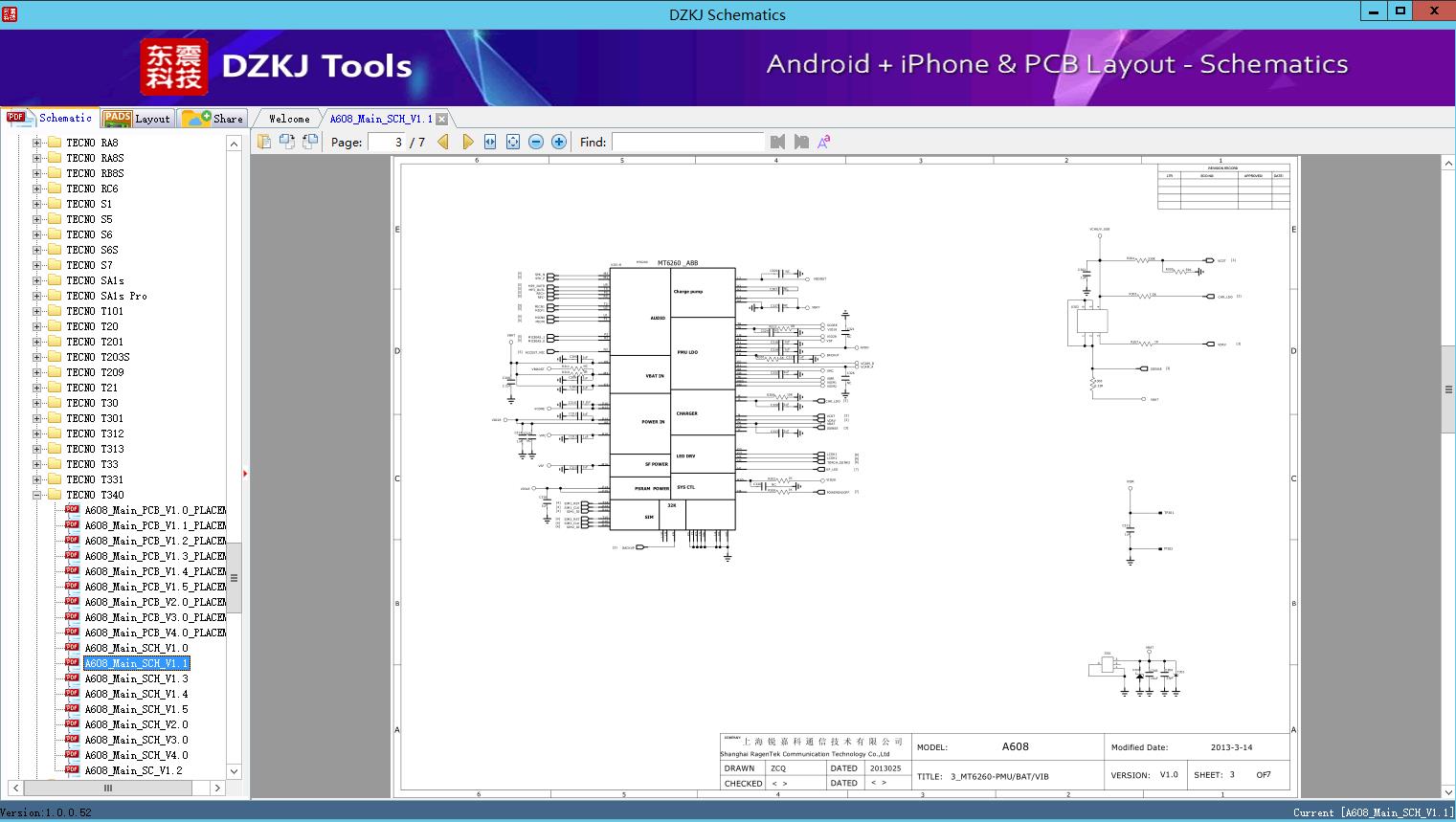Open A608_Main_PCB_V1.3_PLACEM file
Viewport: 1456px width, 822px height.
155,556
